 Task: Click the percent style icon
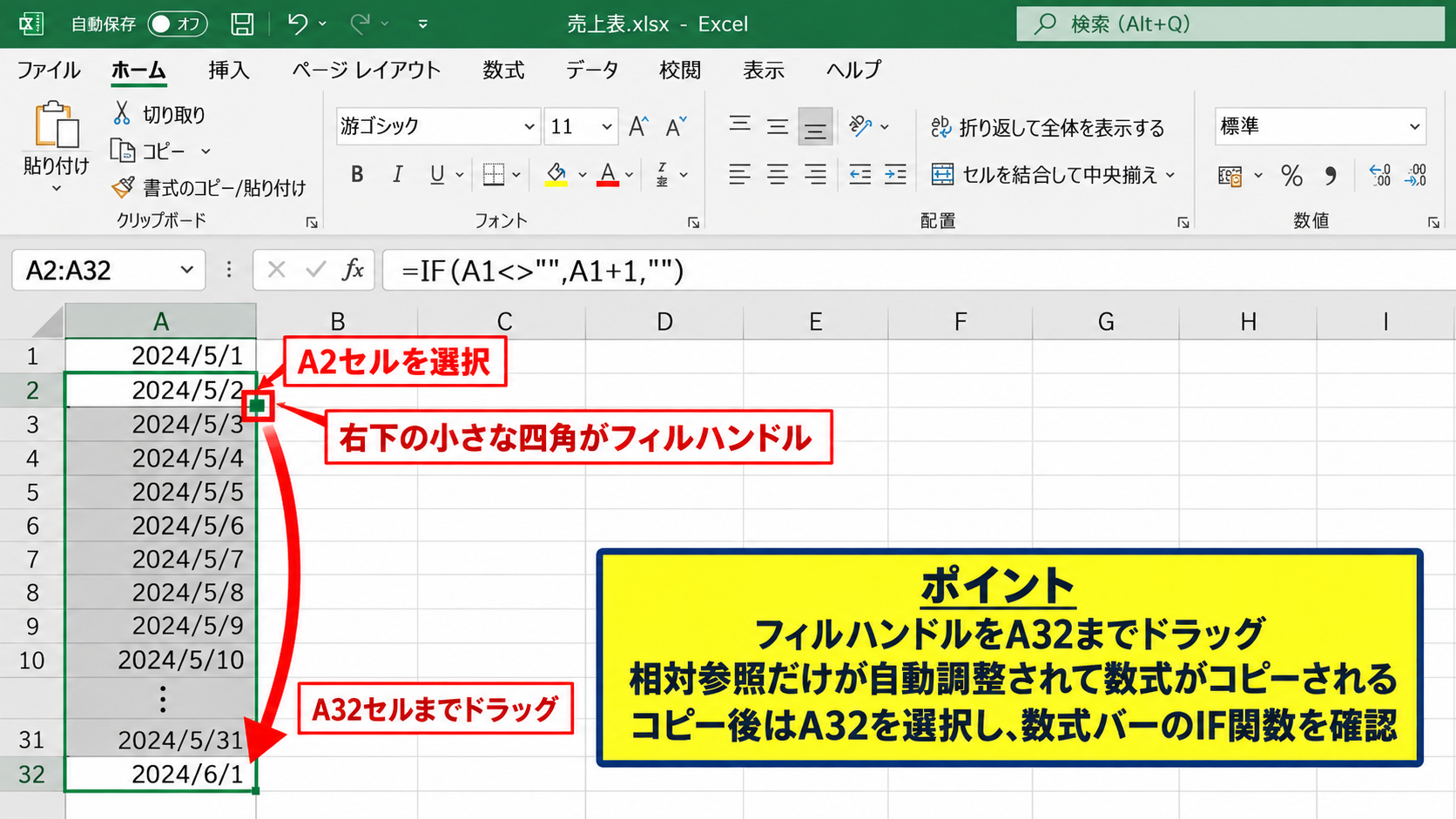[x=1292, y=176]
